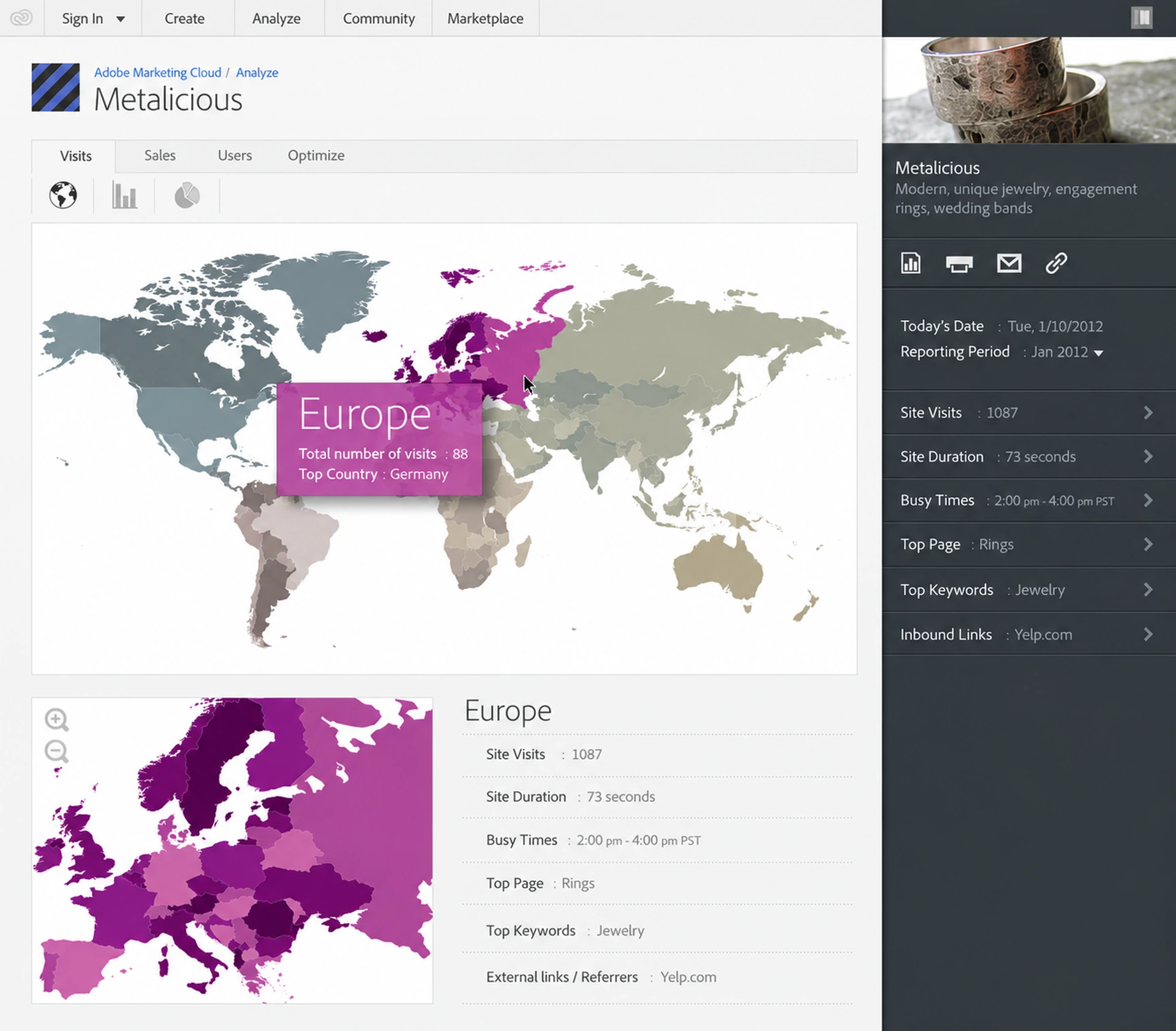Expand the Busy Times row chevron

click(1148, 501)
